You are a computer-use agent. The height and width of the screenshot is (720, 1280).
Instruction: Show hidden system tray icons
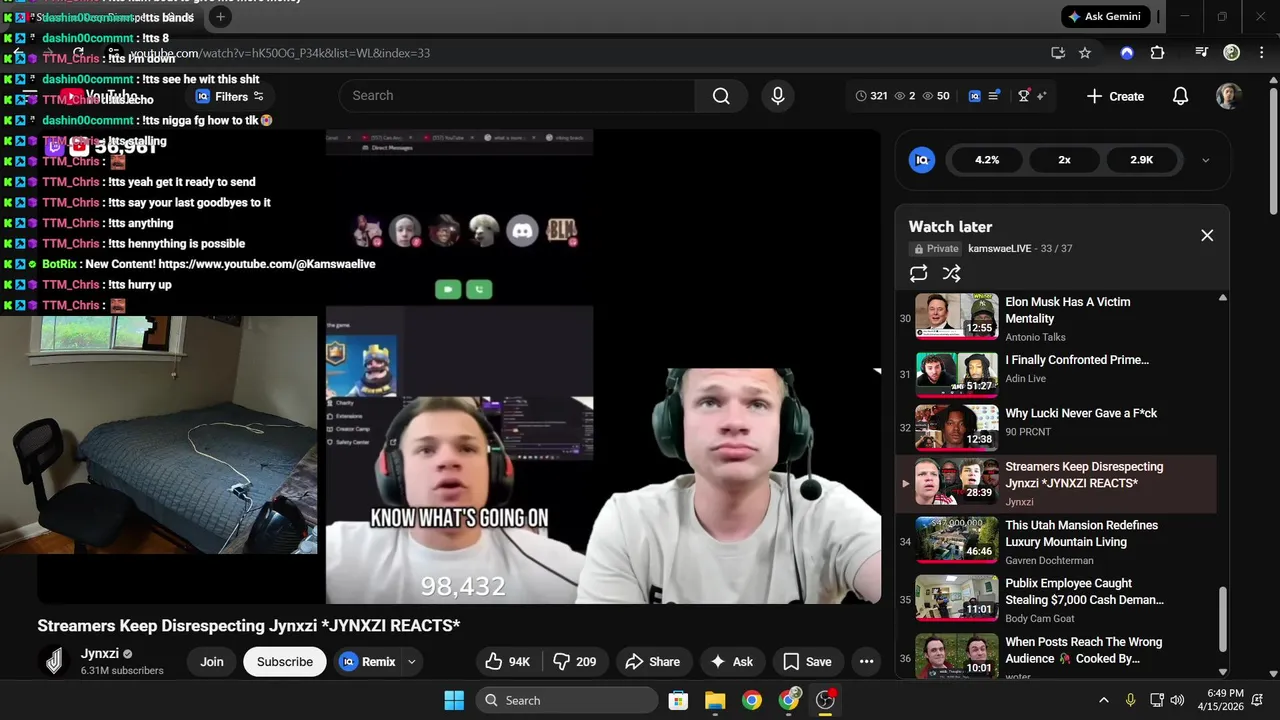coord(1104,700)
